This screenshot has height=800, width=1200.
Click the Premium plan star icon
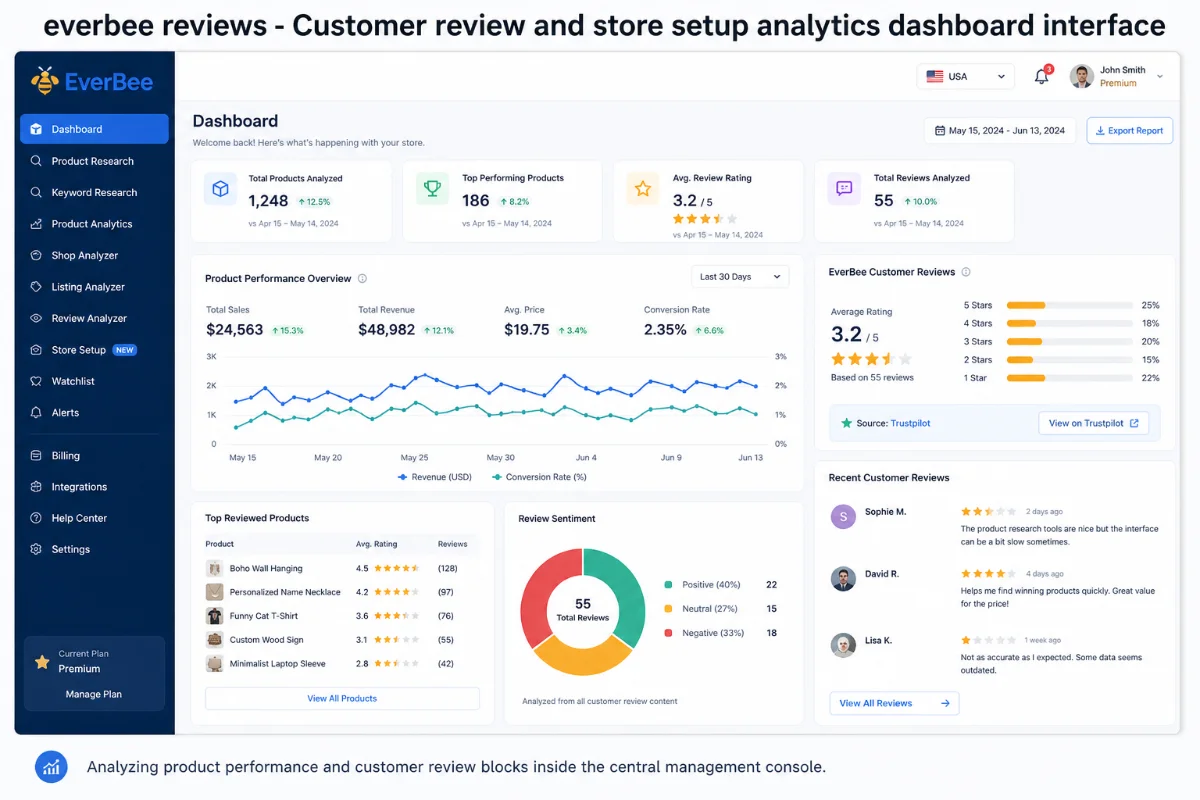click(x=42, y=661)
